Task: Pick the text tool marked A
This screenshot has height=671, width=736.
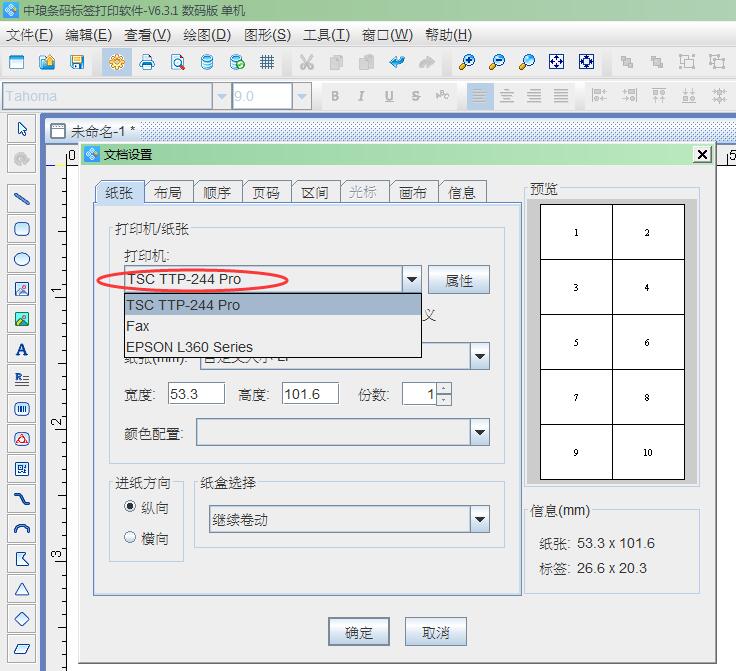Action: pyautogui.click(x=21, y=349)
